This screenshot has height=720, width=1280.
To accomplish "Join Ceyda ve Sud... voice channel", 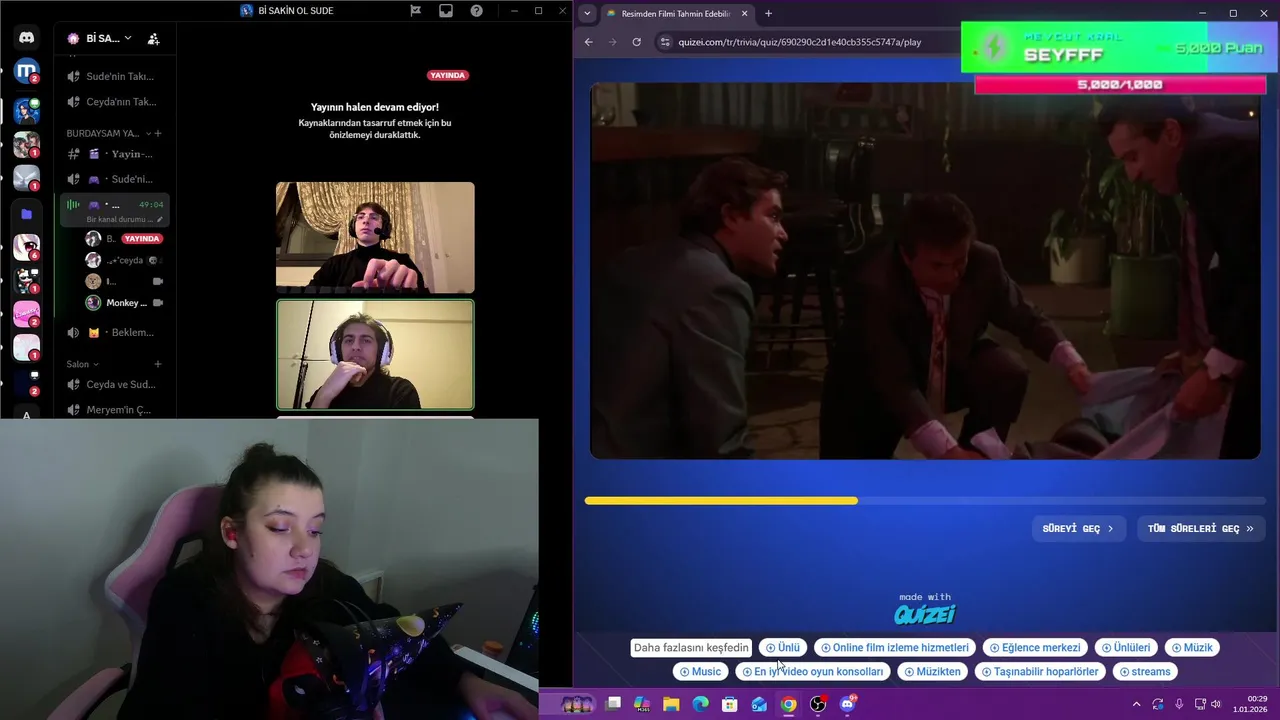I will click(115, 384).
